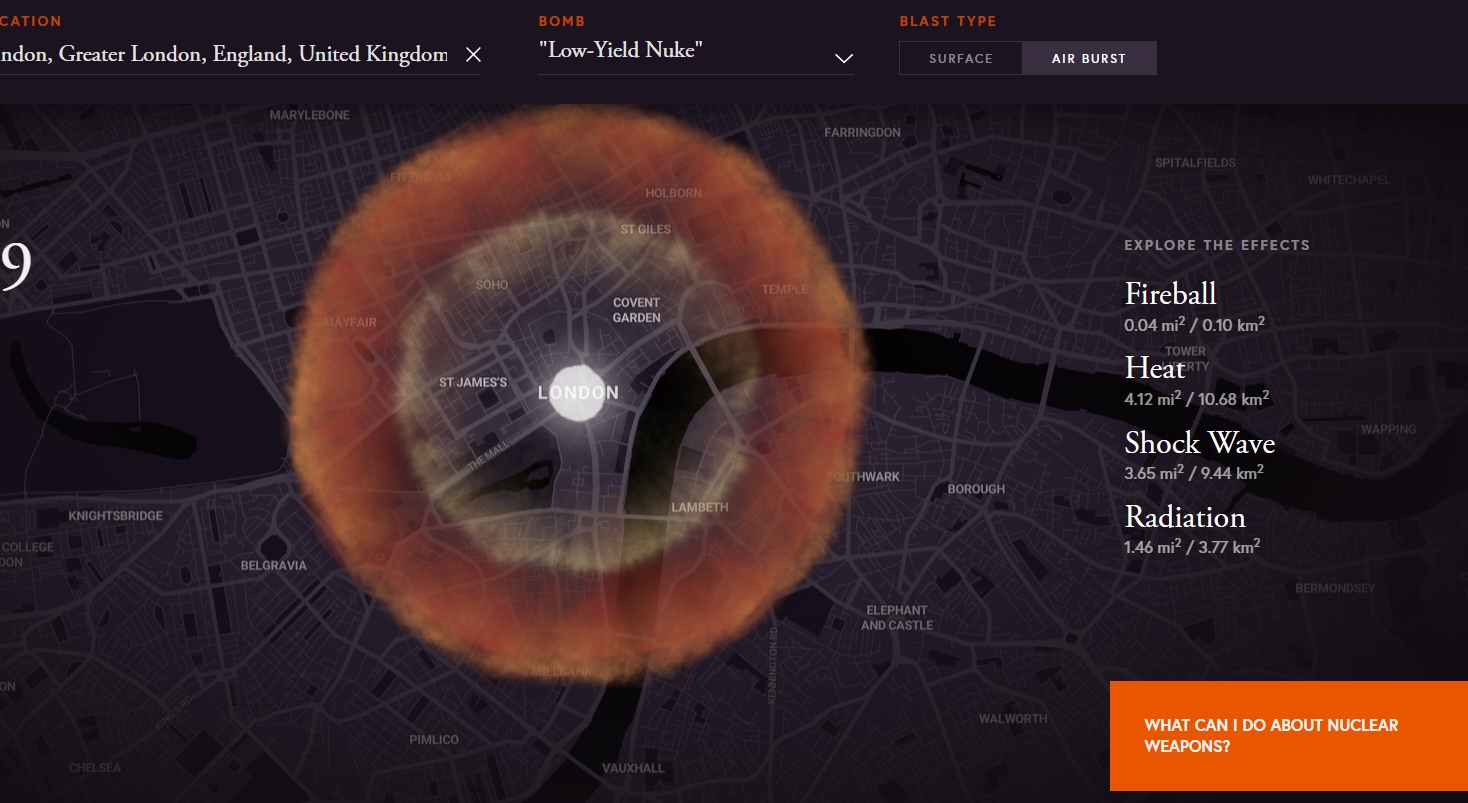Screen dimensions: 1468x803
Task: Click the Chelsea map label
Action: [95, 768]
